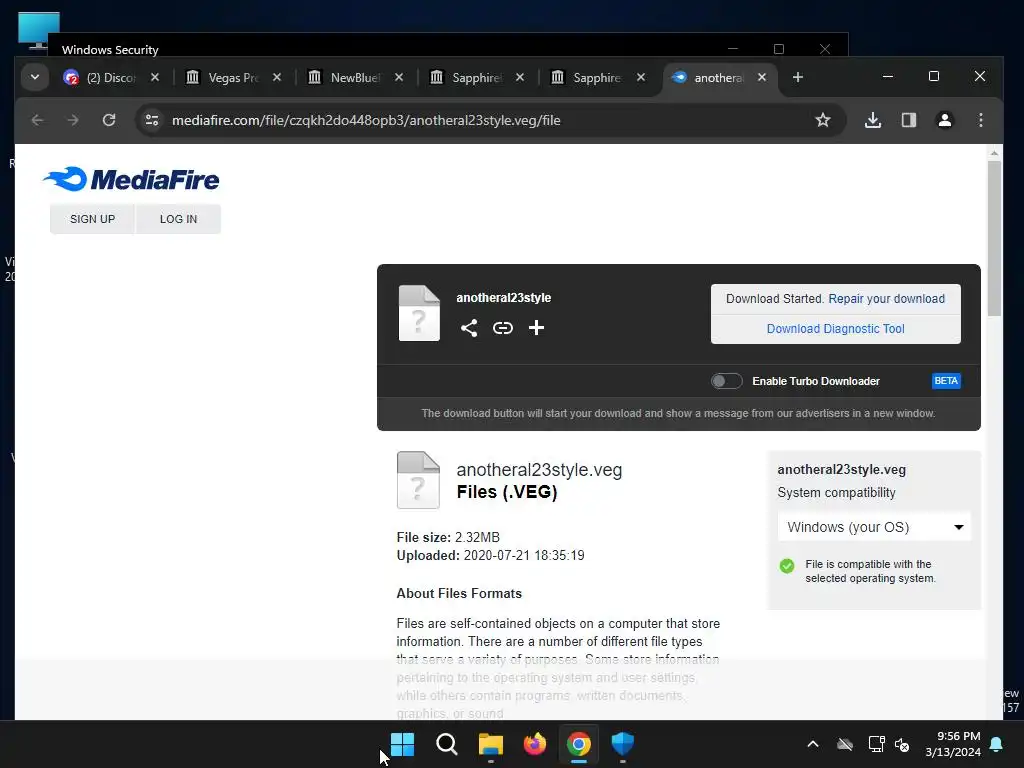
Task: Click the green compatibility check icon
Action: 787,566
